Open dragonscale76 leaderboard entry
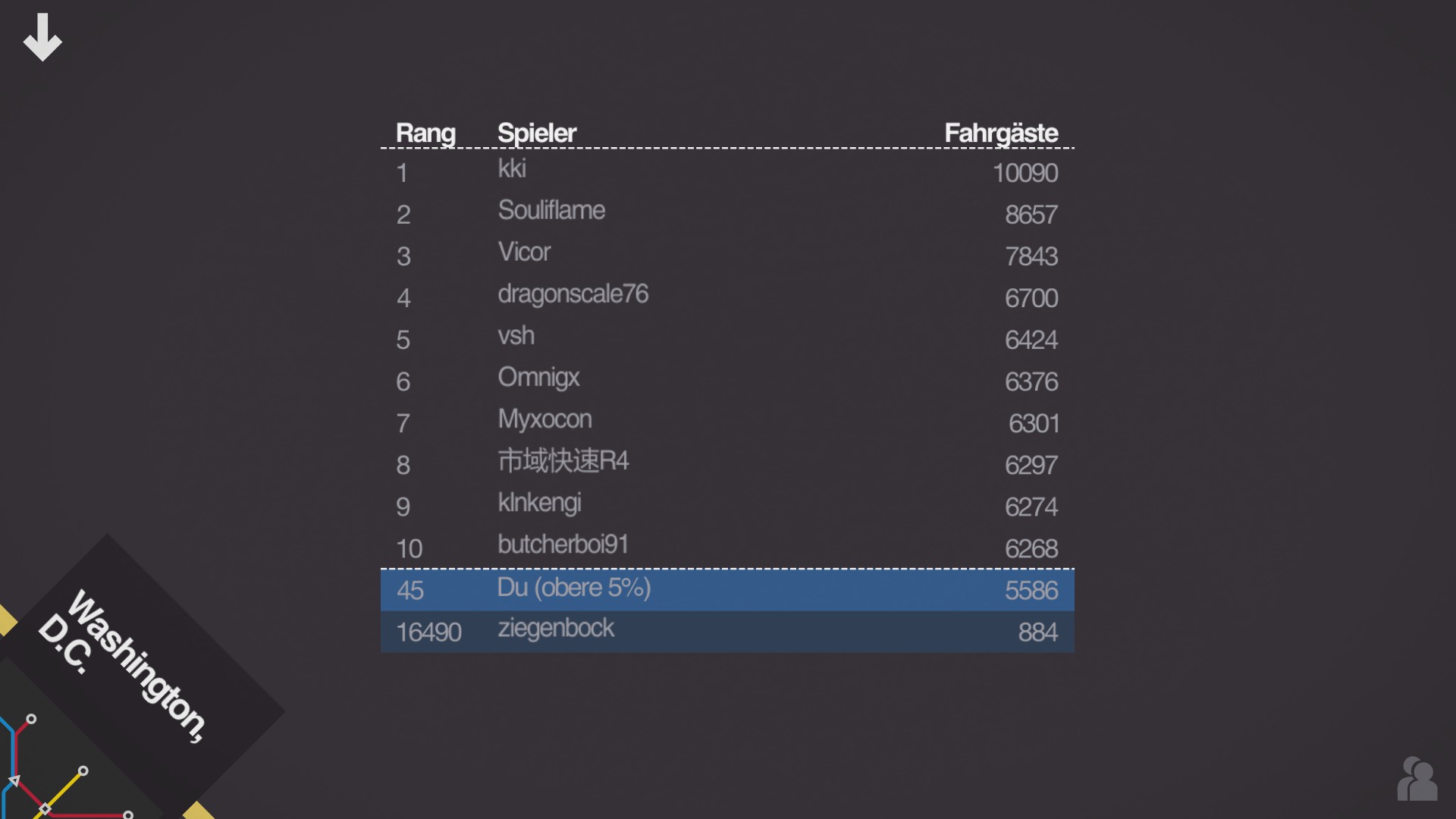1456x819 pixels. 727,297
